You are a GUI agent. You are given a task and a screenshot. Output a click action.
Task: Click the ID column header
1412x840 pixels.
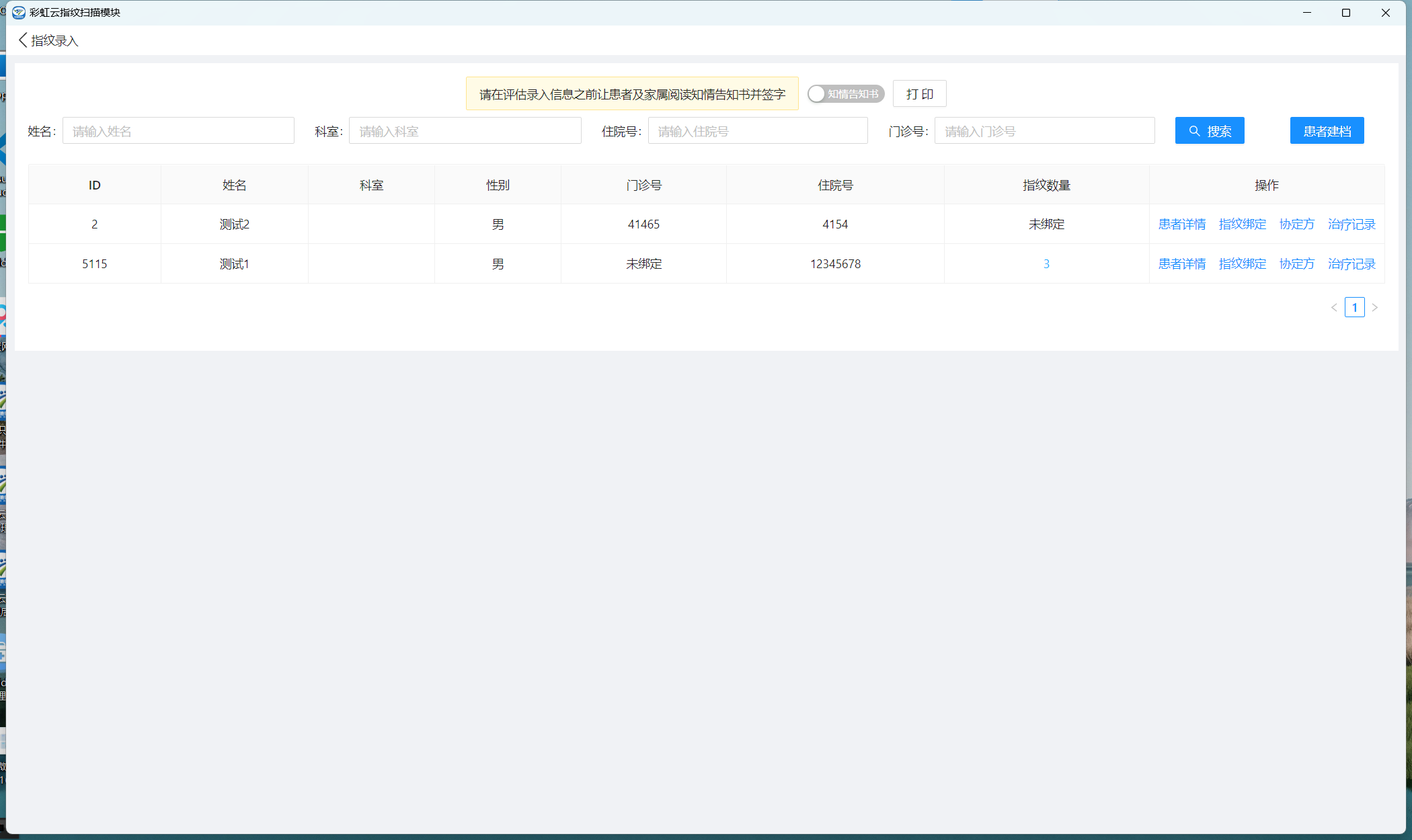pyautogui.click(x=95, y=185)
